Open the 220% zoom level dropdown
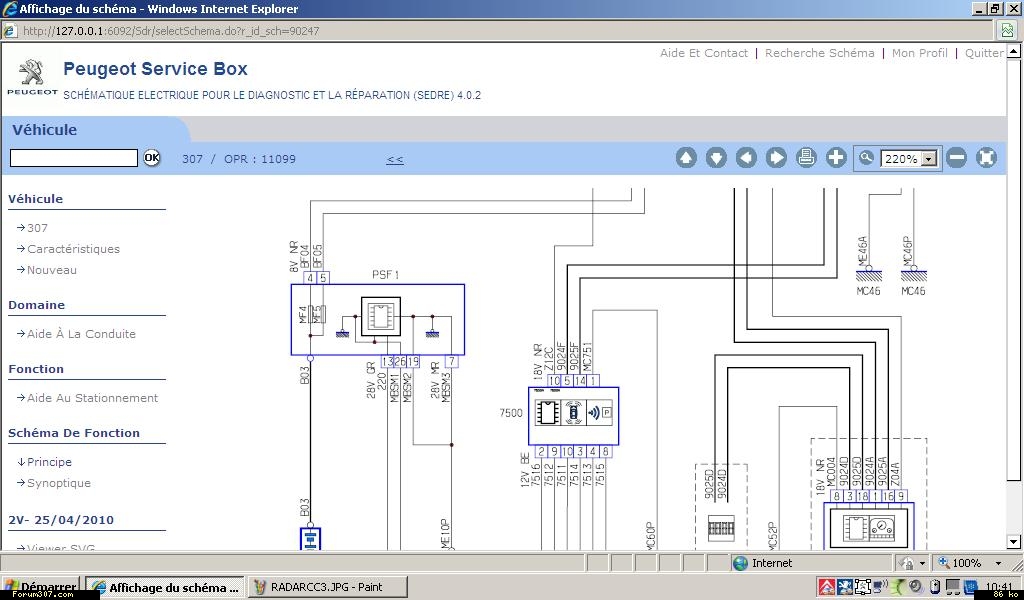Viewport: 1024px width, 600px height. 929,159
